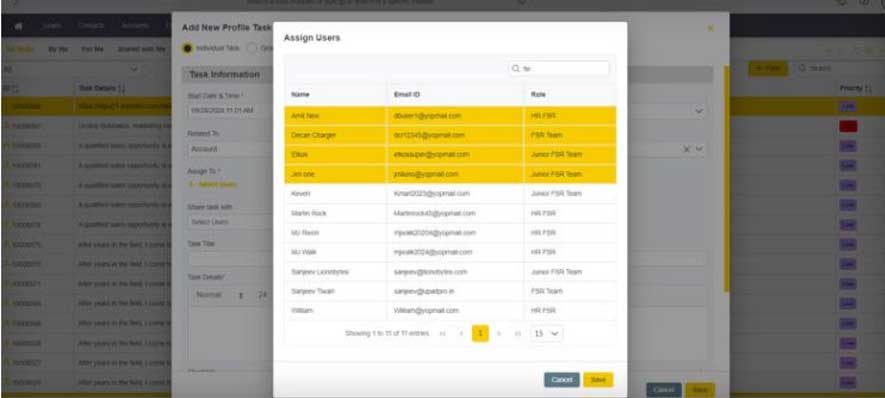Select user row MJ Walk

tap(450, 252)
